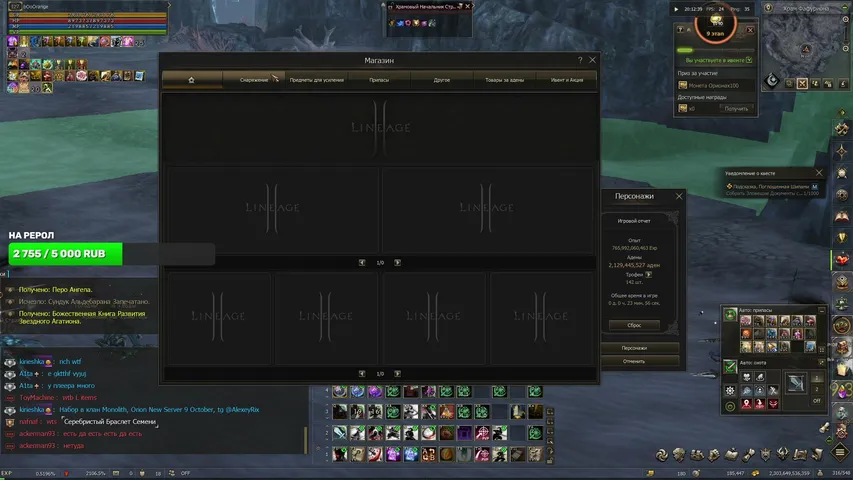853x480 pixels.
Task: Click the Сброс button in Персонажи panel
Action: 634,325
